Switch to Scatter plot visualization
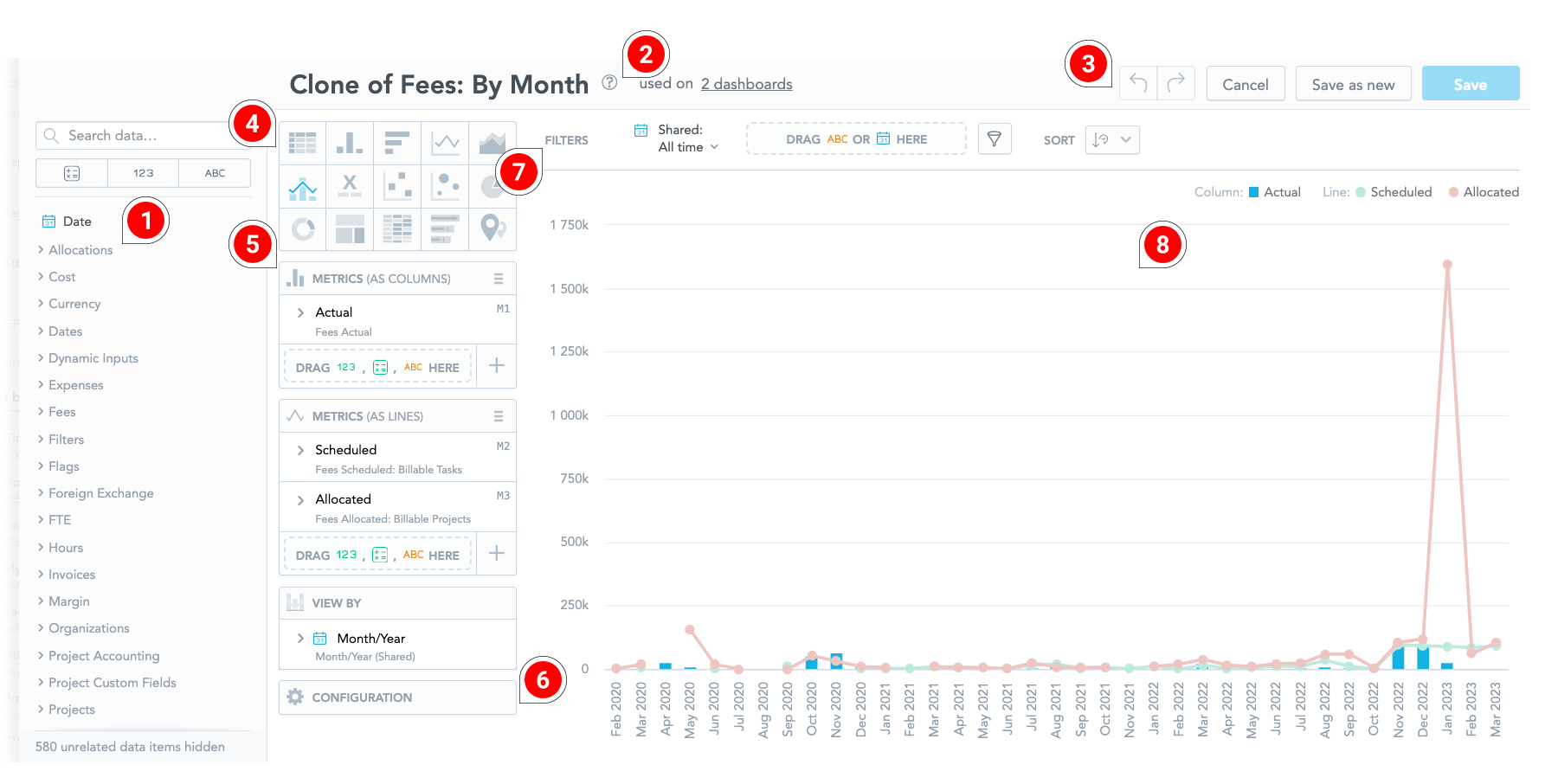This screenshot has width=1558, height=784. pyautogui.click(x=397, y=186)
